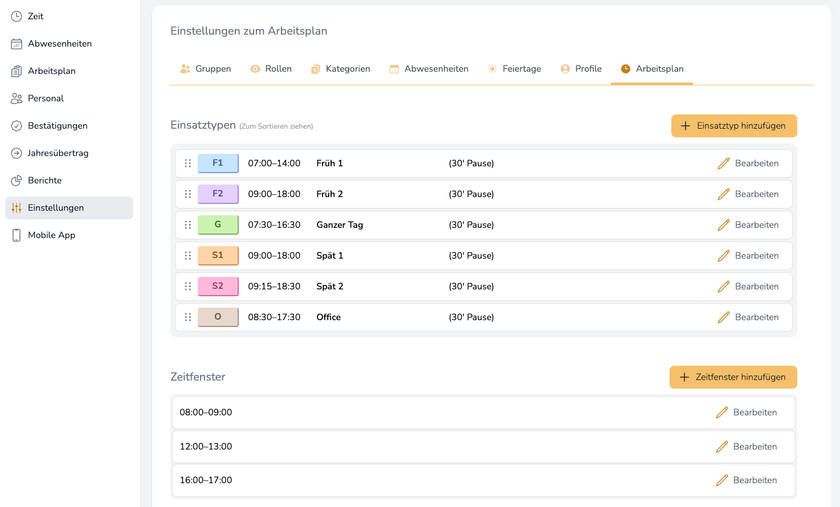Viewport: 840px width, 507px height.
Task: Open Arbeitsplan in the sidebar
Action: point(51,71)
